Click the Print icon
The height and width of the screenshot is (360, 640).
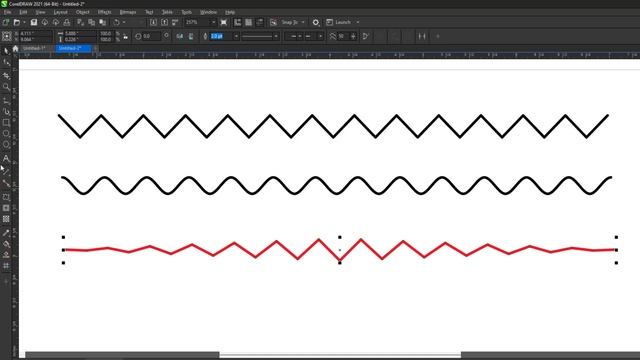pos(67,22)
